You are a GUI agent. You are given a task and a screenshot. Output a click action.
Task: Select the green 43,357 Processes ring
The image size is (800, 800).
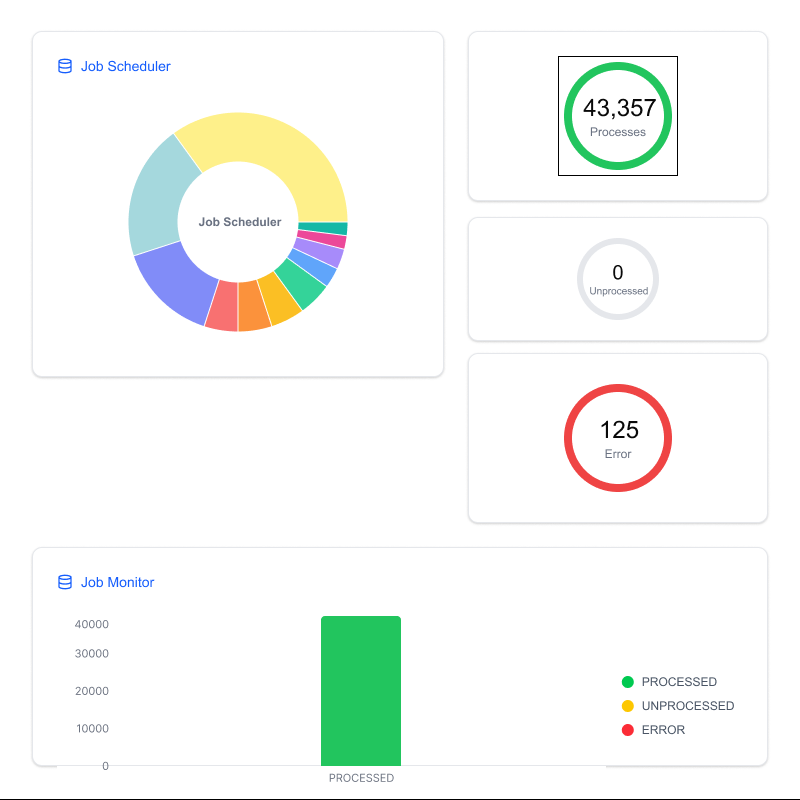click(618, 116)
